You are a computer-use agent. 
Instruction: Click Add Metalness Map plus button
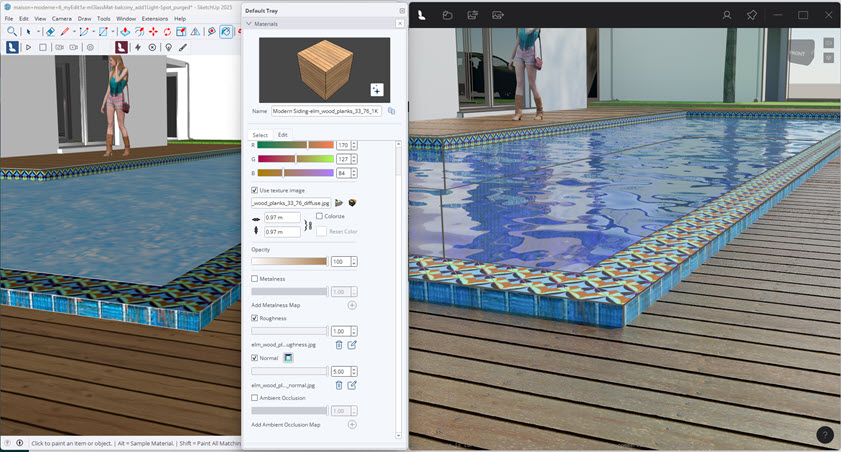352,305
